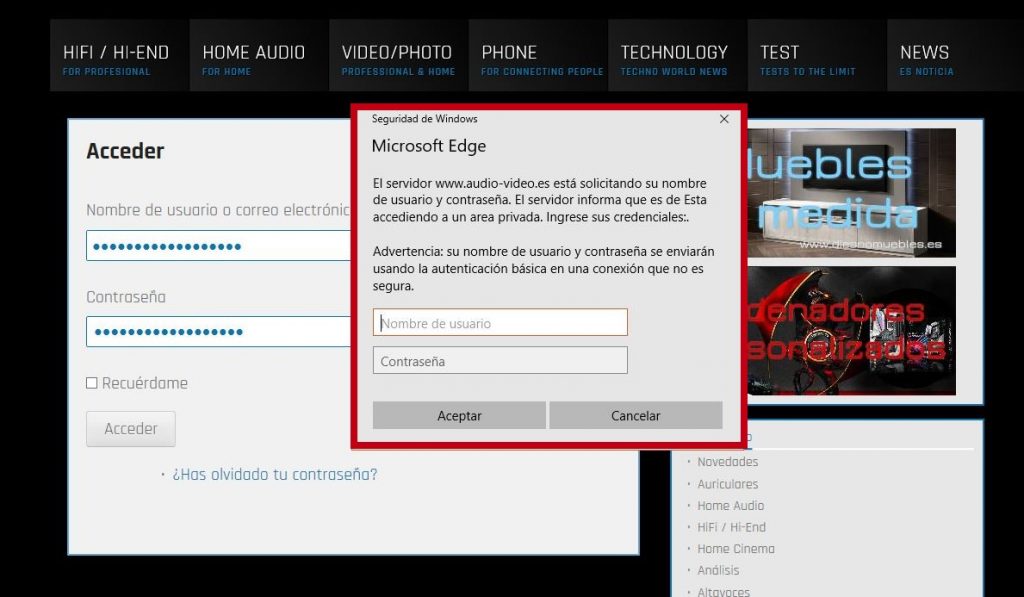Open the Auriculares category link
The image size is (1024, 597).
pyautogui.click(x=728, y=484)
